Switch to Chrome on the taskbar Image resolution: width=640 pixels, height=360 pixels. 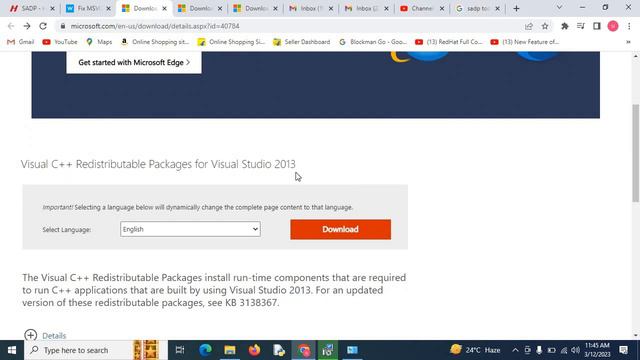(x=304, y=350)
